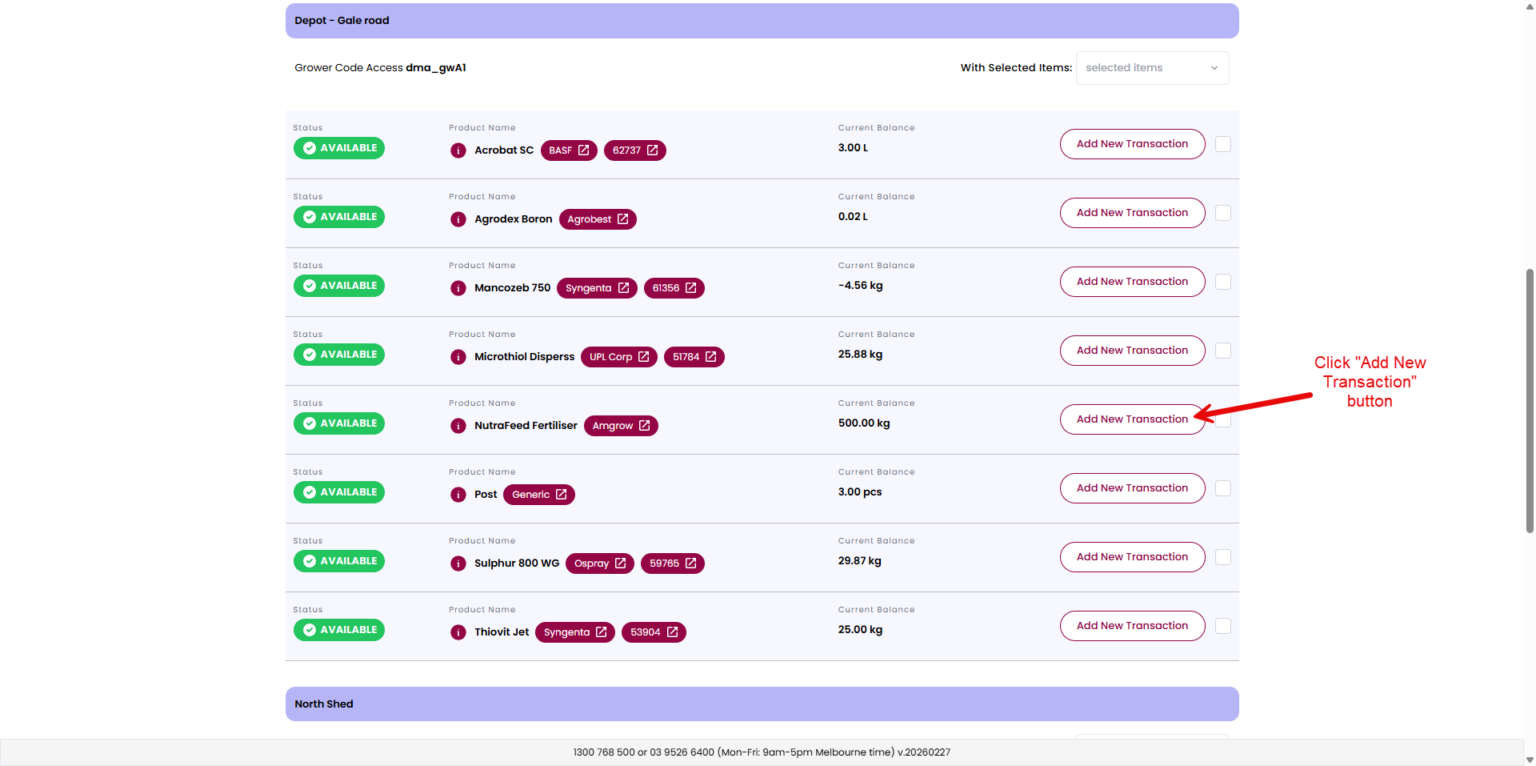Show info for Thiovit Jet
The width and height of the screenshot is (1536, 766).
[458, 633]
